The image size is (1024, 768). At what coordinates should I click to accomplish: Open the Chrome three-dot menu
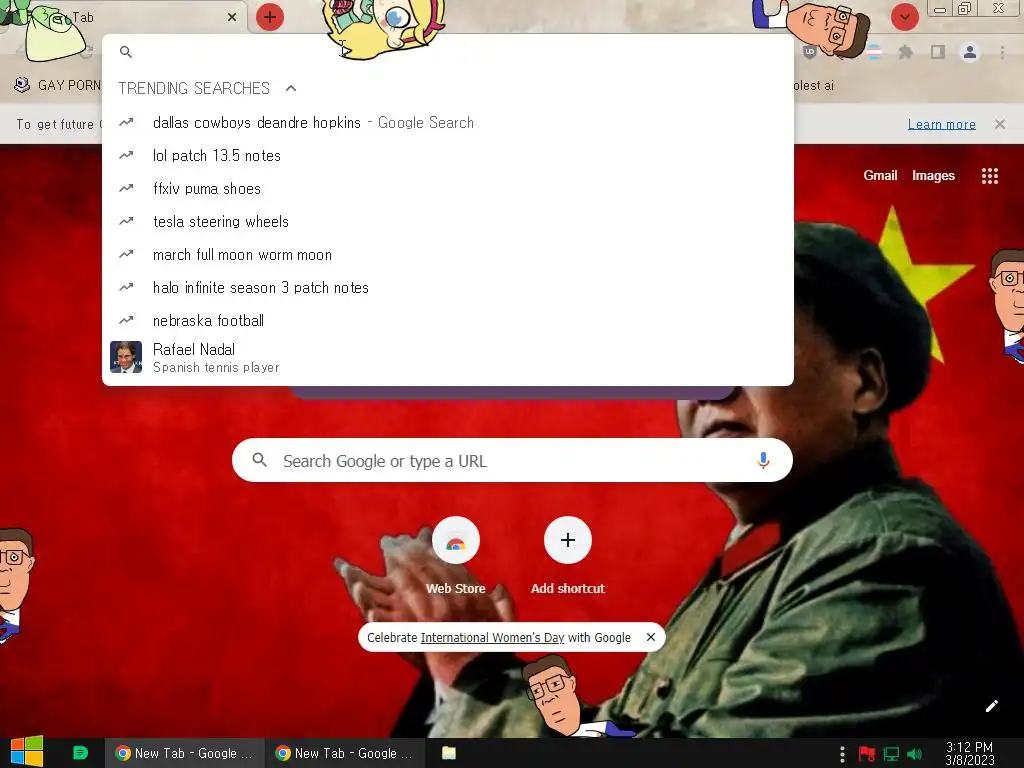[x=1002, y=52]
